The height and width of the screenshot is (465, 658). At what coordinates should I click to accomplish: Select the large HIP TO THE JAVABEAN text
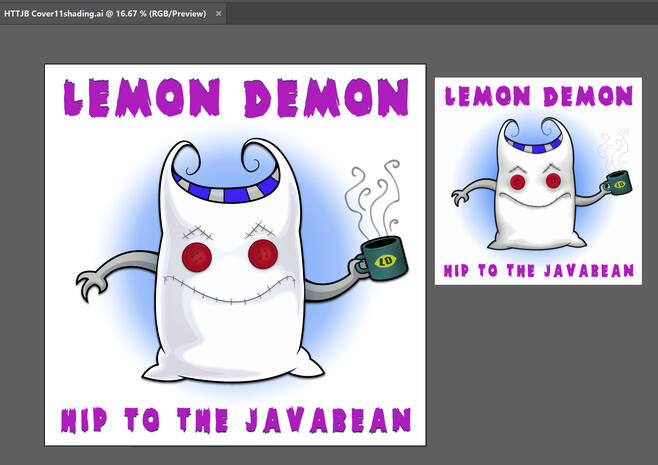tap(236, 420)
